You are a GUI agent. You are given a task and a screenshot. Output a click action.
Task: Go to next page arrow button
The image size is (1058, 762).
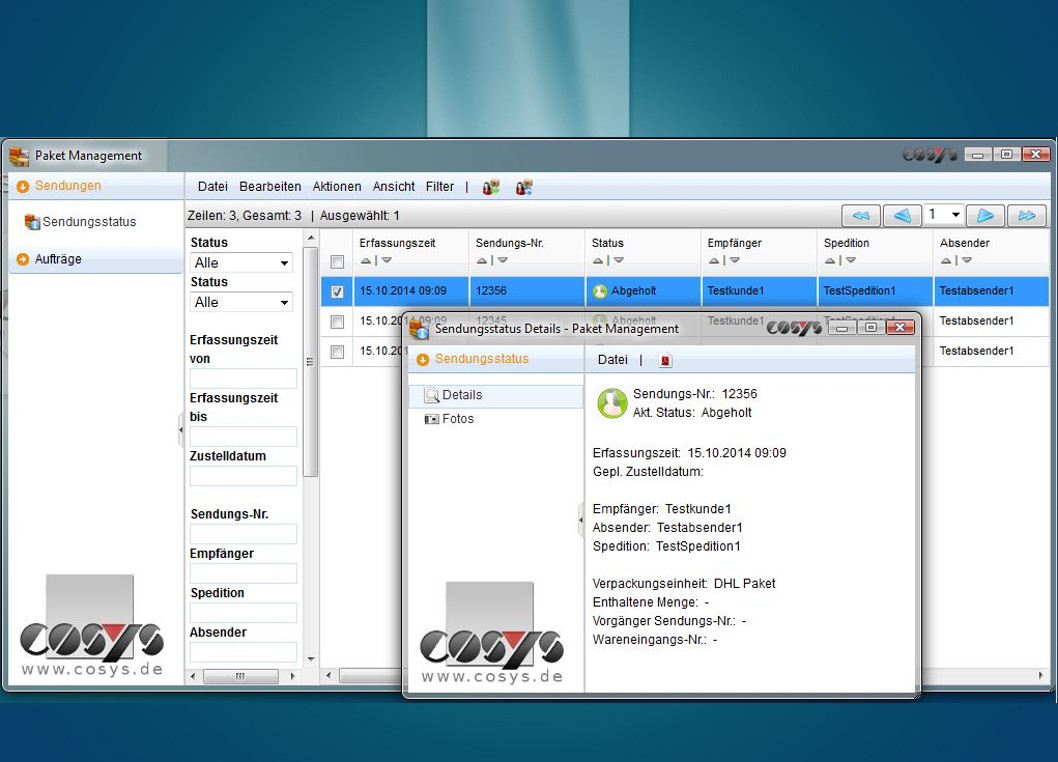point(985,215)
